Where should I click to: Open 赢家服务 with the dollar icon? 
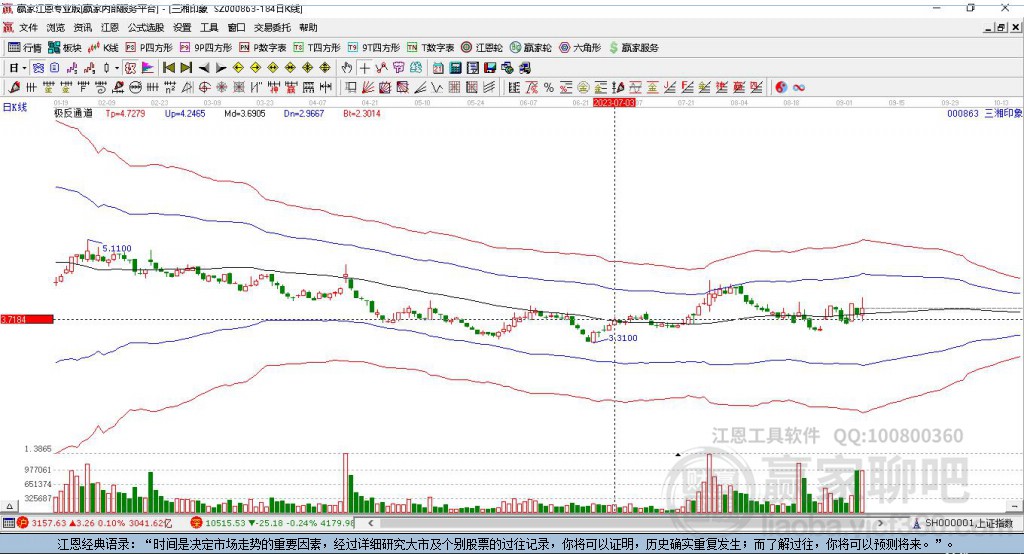click(x=633, y=48)
